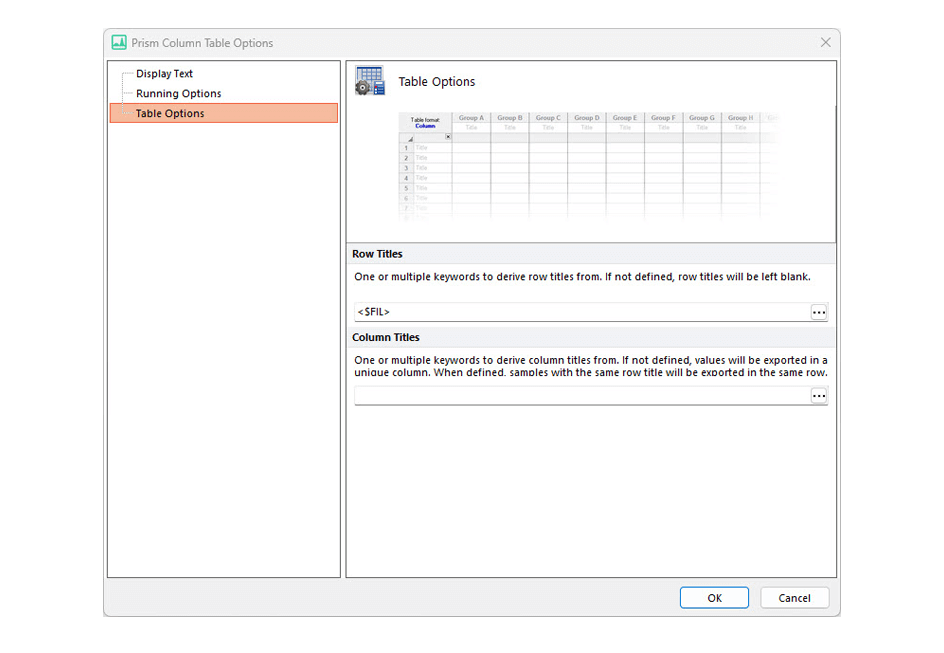
Task: Select the highlighted Table Options tree item
Action: click(170, 114)
